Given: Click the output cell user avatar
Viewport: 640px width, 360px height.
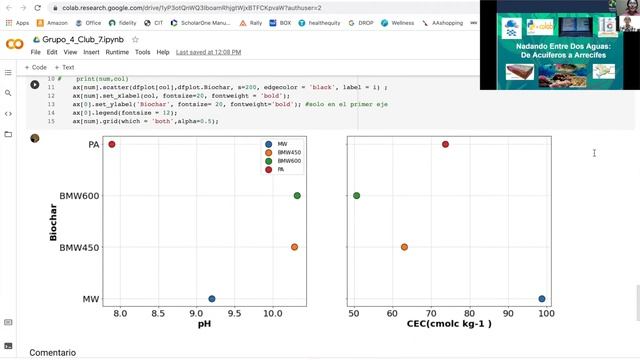Looking at the screenshot, I should coord(35,138).
